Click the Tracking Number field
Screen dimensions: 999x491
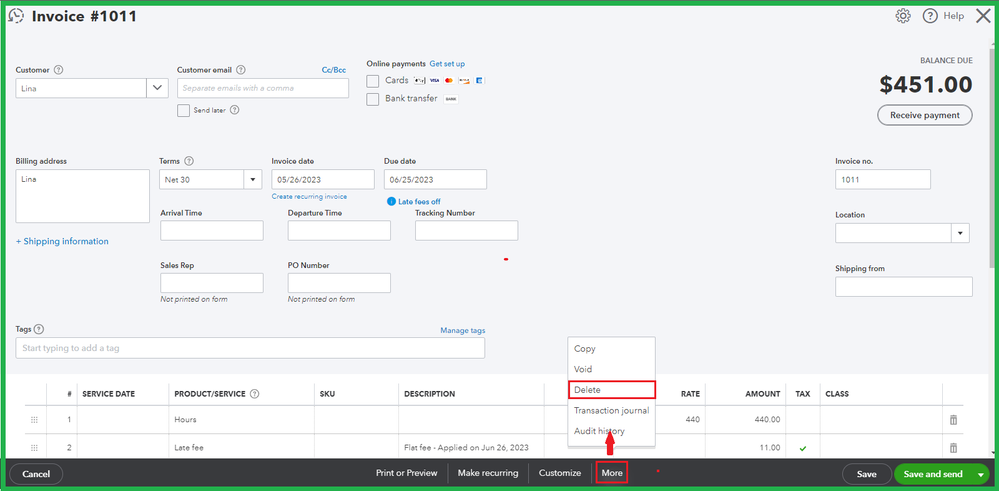pos(466,231)
